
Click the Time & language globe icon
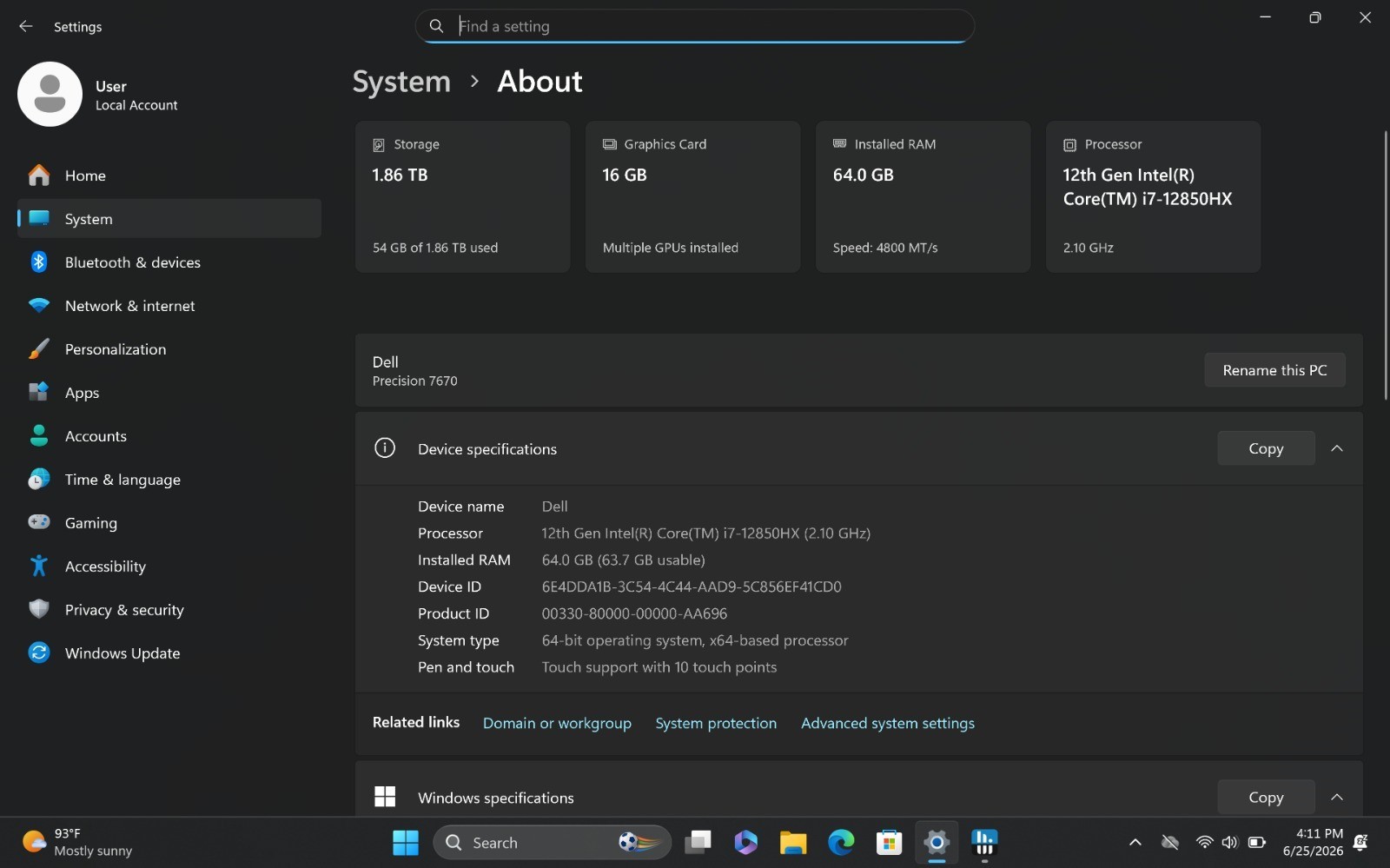point(38,479)
